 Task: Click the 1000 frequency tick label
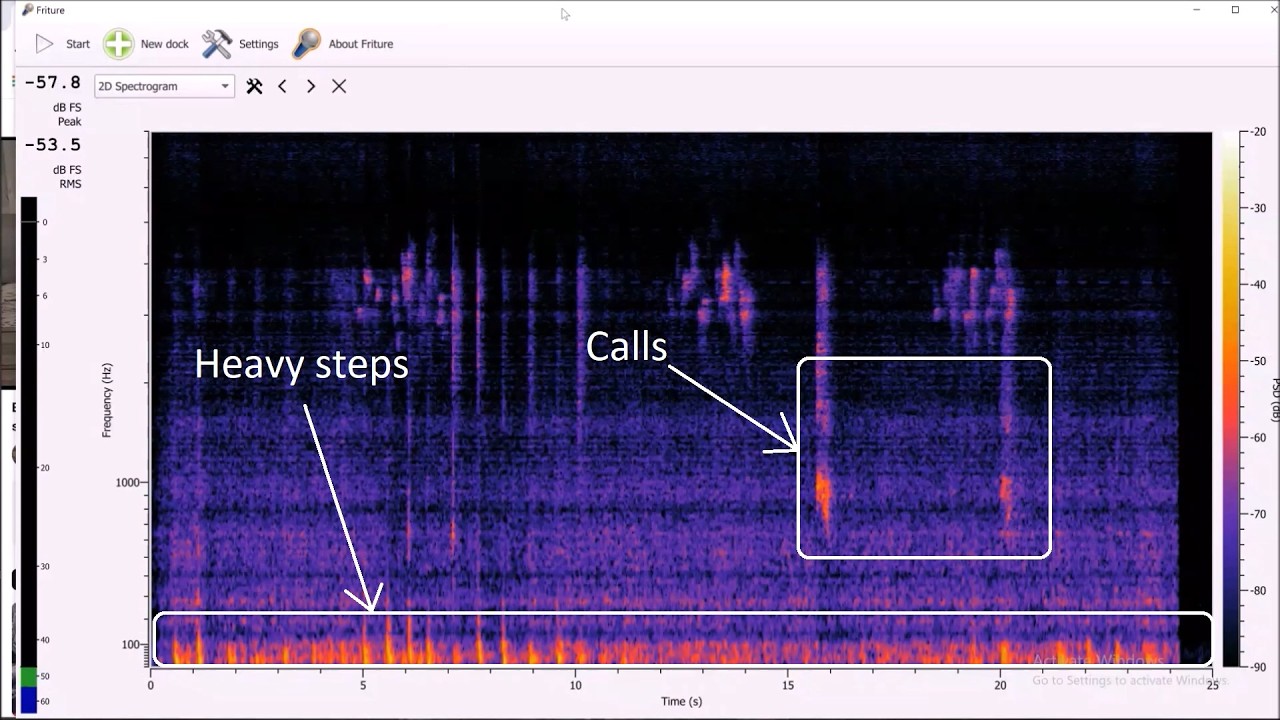[130, 482]
